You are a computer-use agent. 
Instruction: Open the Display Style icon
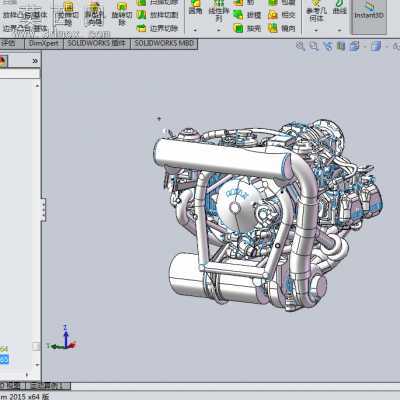[x=376, y=46]
